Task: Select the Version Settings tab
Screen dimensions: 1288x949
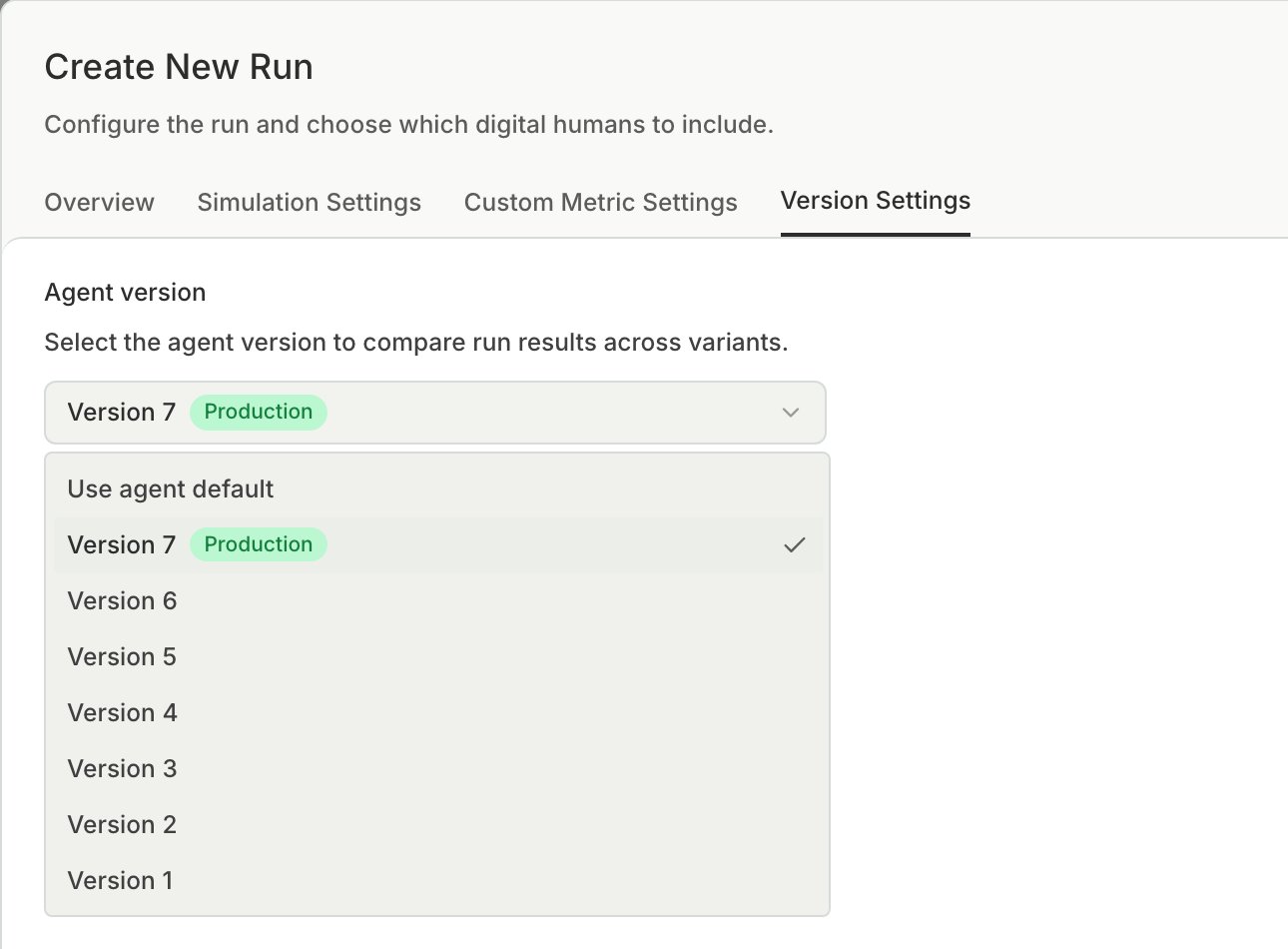Action: point(875,201)
